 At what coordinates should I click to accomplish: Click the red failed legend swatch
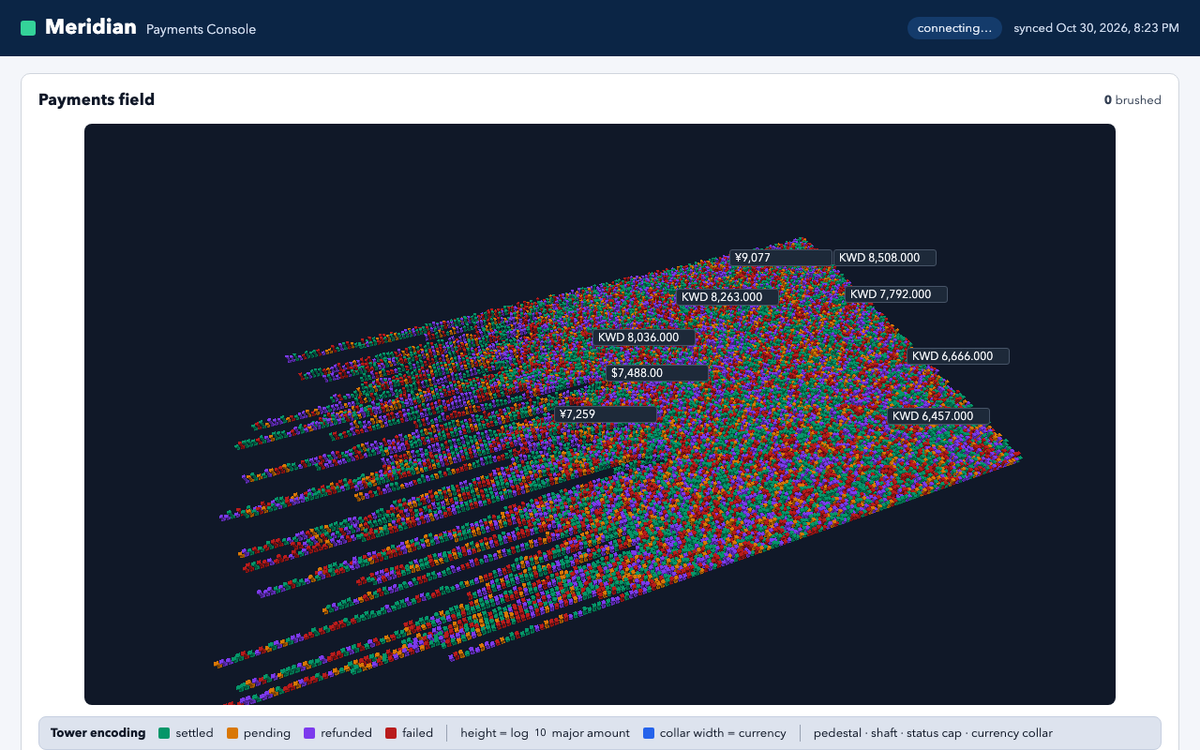pyautogui.click(x=391, y=733)
